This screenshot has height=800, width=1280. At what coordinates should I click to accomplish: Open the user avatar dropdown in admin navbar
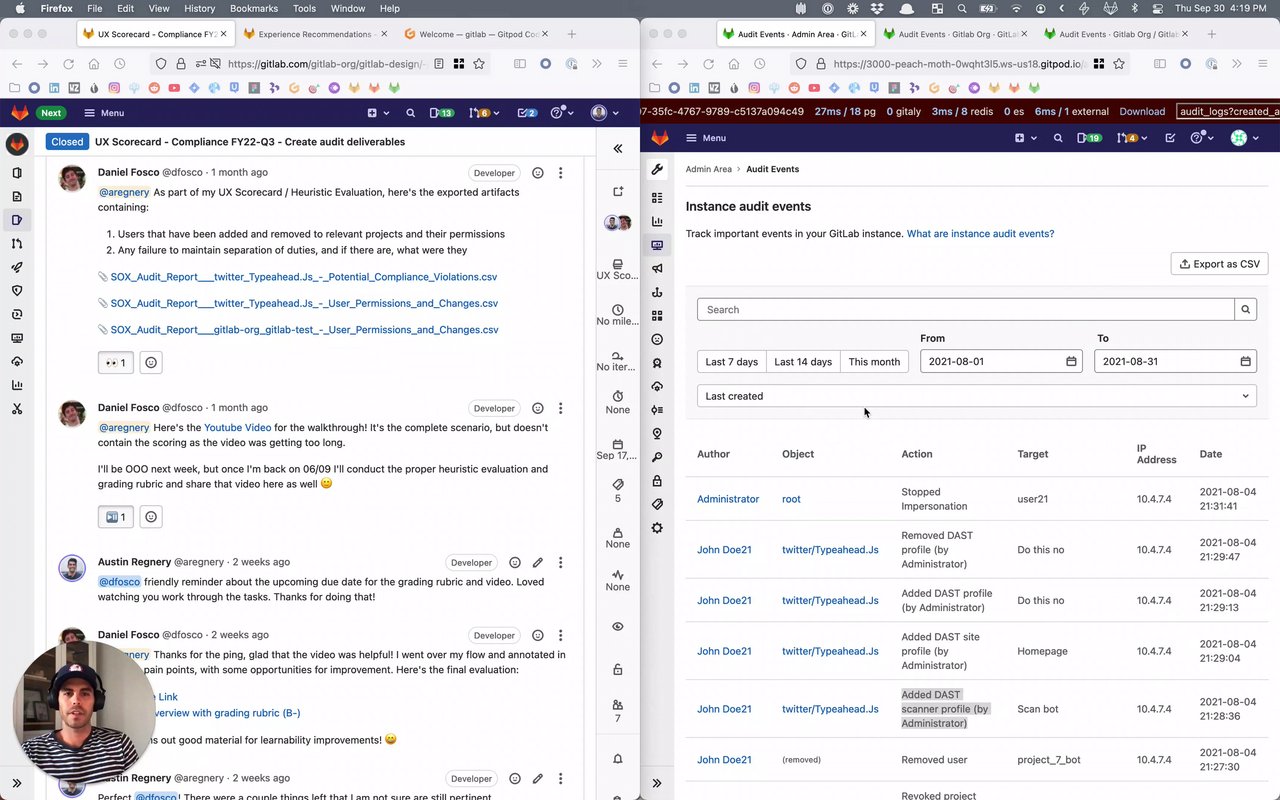(1244, 138)
